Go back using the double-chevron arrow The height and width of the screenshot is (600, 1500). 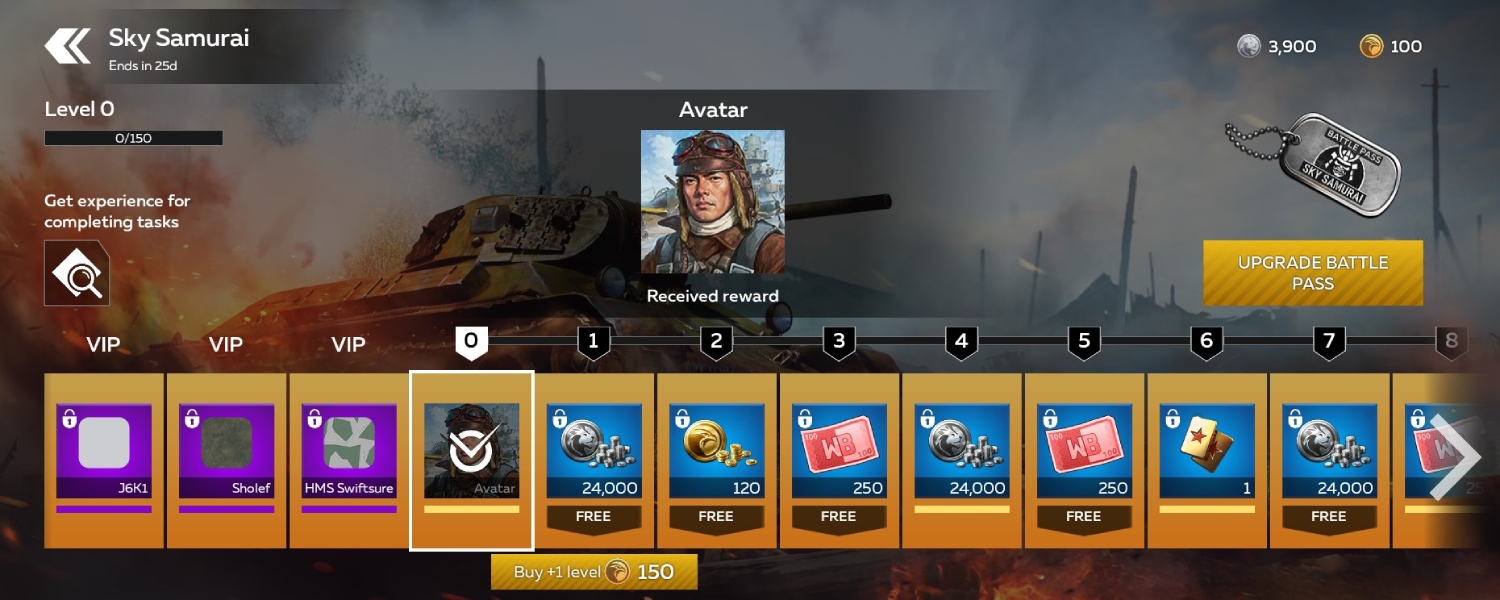[67, 46]
